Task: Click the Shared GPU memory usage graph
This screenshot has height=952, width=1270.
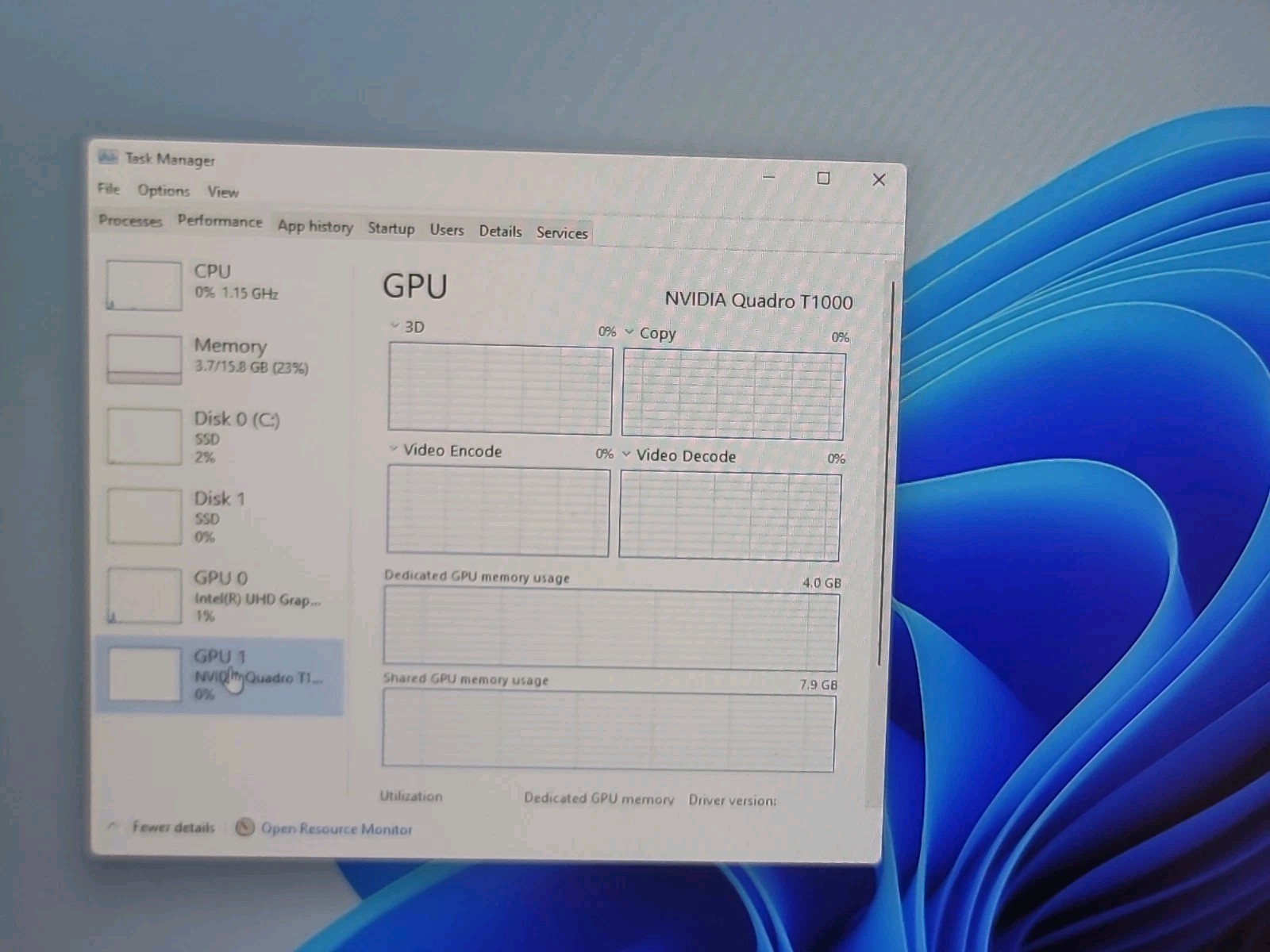Action: pyautogui.click(x=609, y=730)
